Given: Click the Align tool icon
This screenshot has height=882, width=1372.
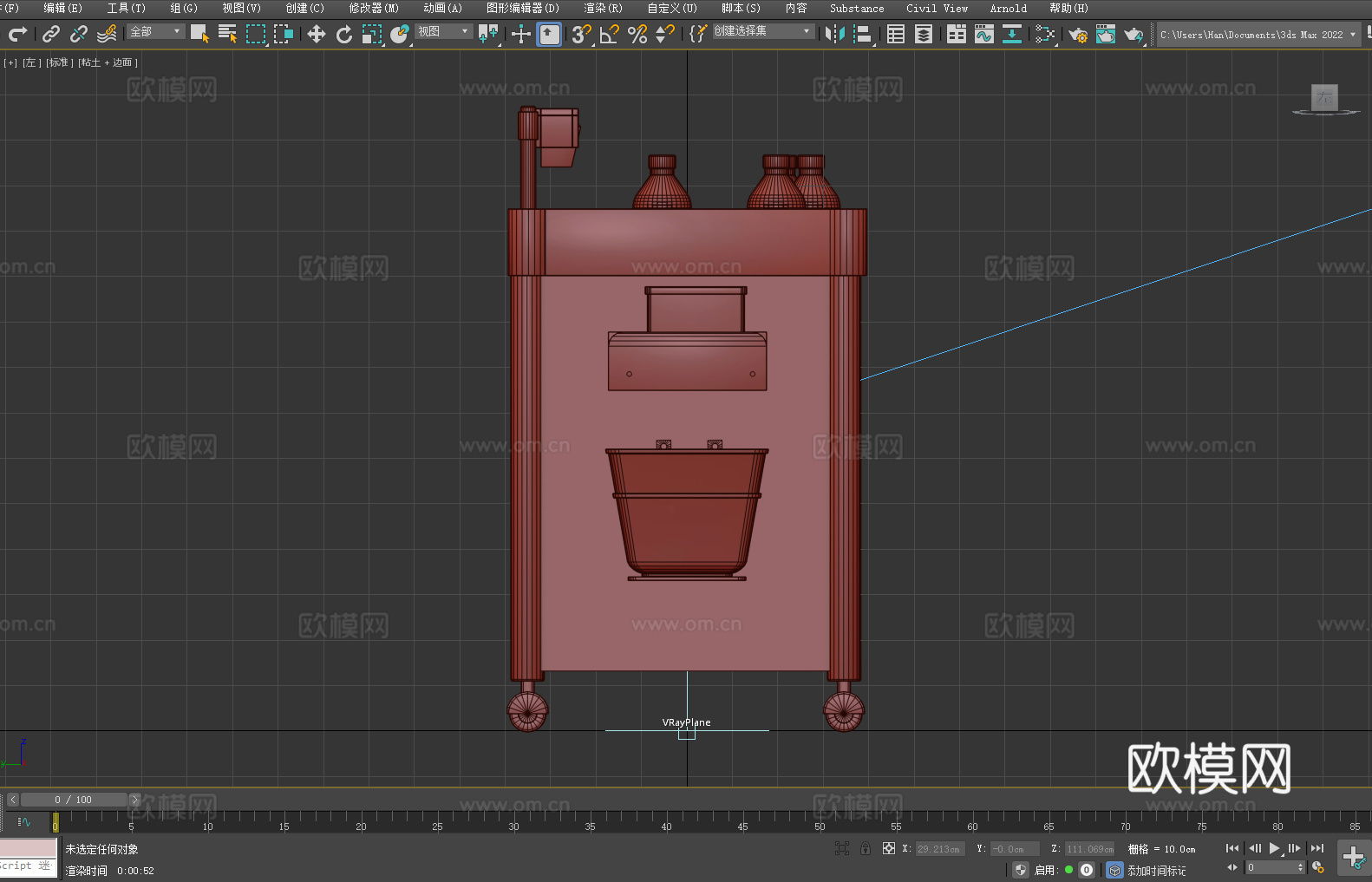Looking at the screenshot, I should [863, 34].
